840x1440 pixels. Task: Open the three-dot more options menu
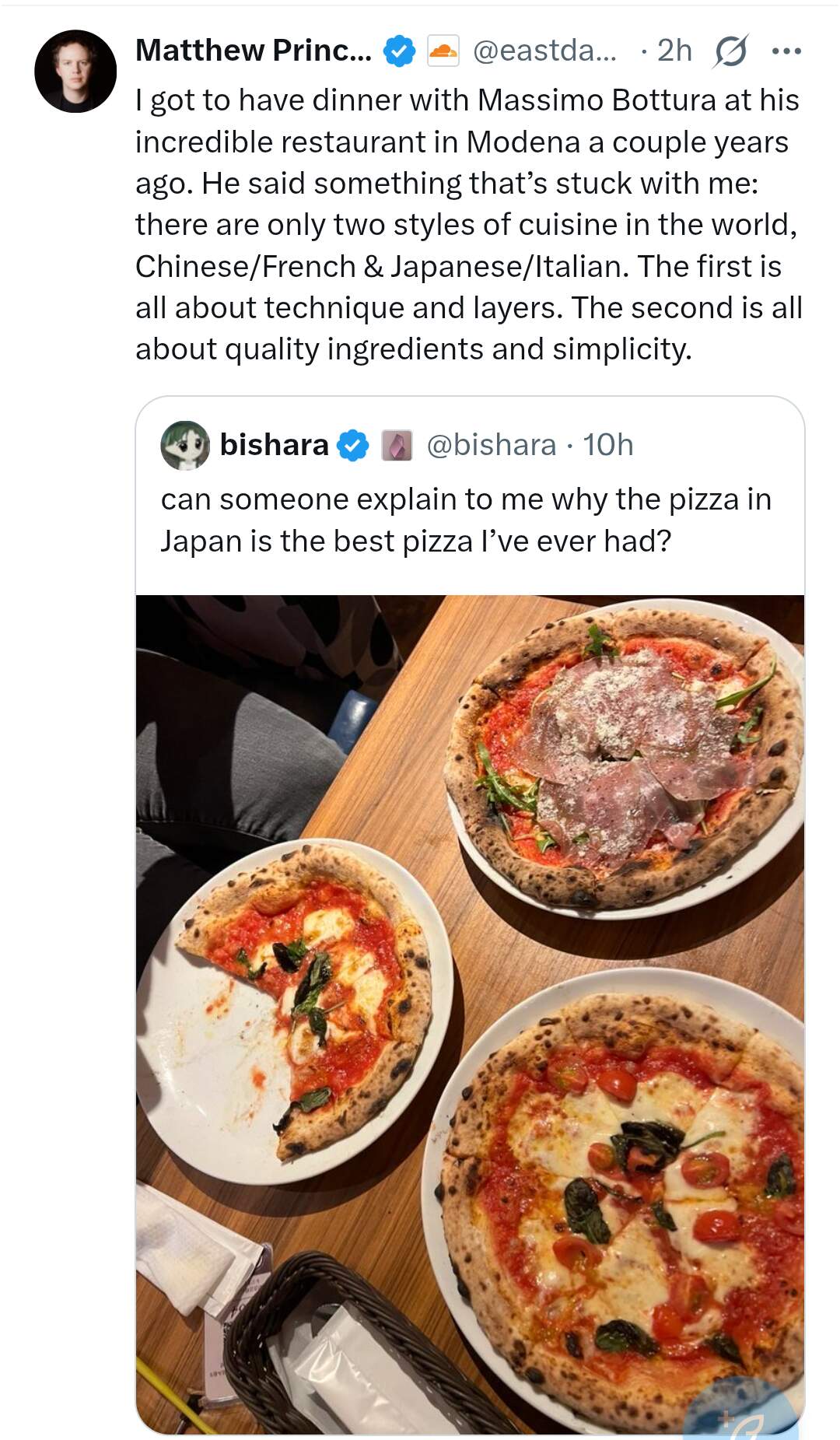(x=786, y=51)
